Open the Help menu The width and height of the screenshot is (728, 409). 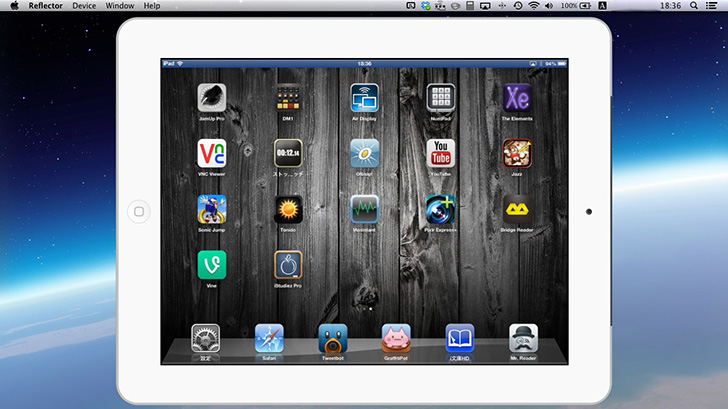151,6
